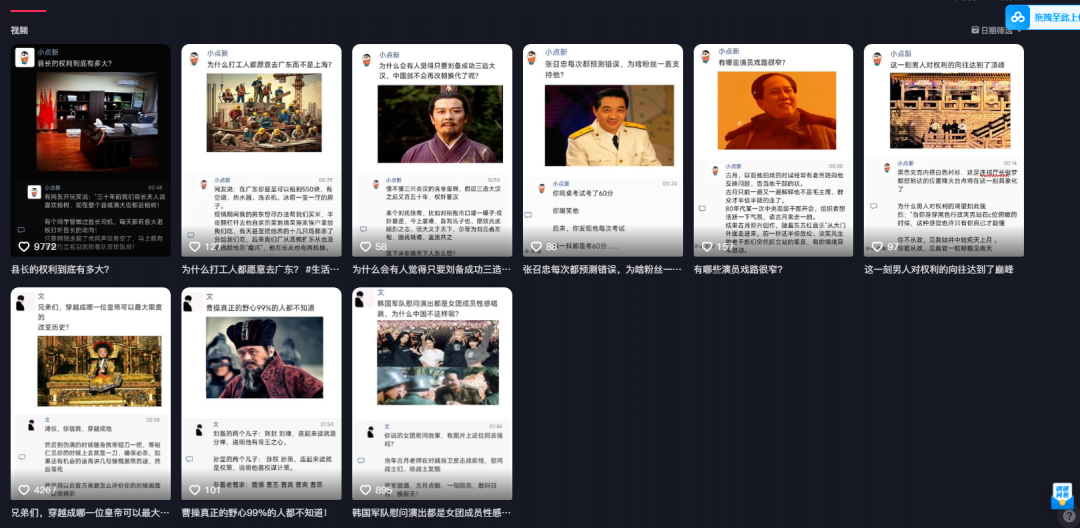Screen dimensions: 1080x528
Task: Select the 视频 section tab
Action: [x=19, y=30]
